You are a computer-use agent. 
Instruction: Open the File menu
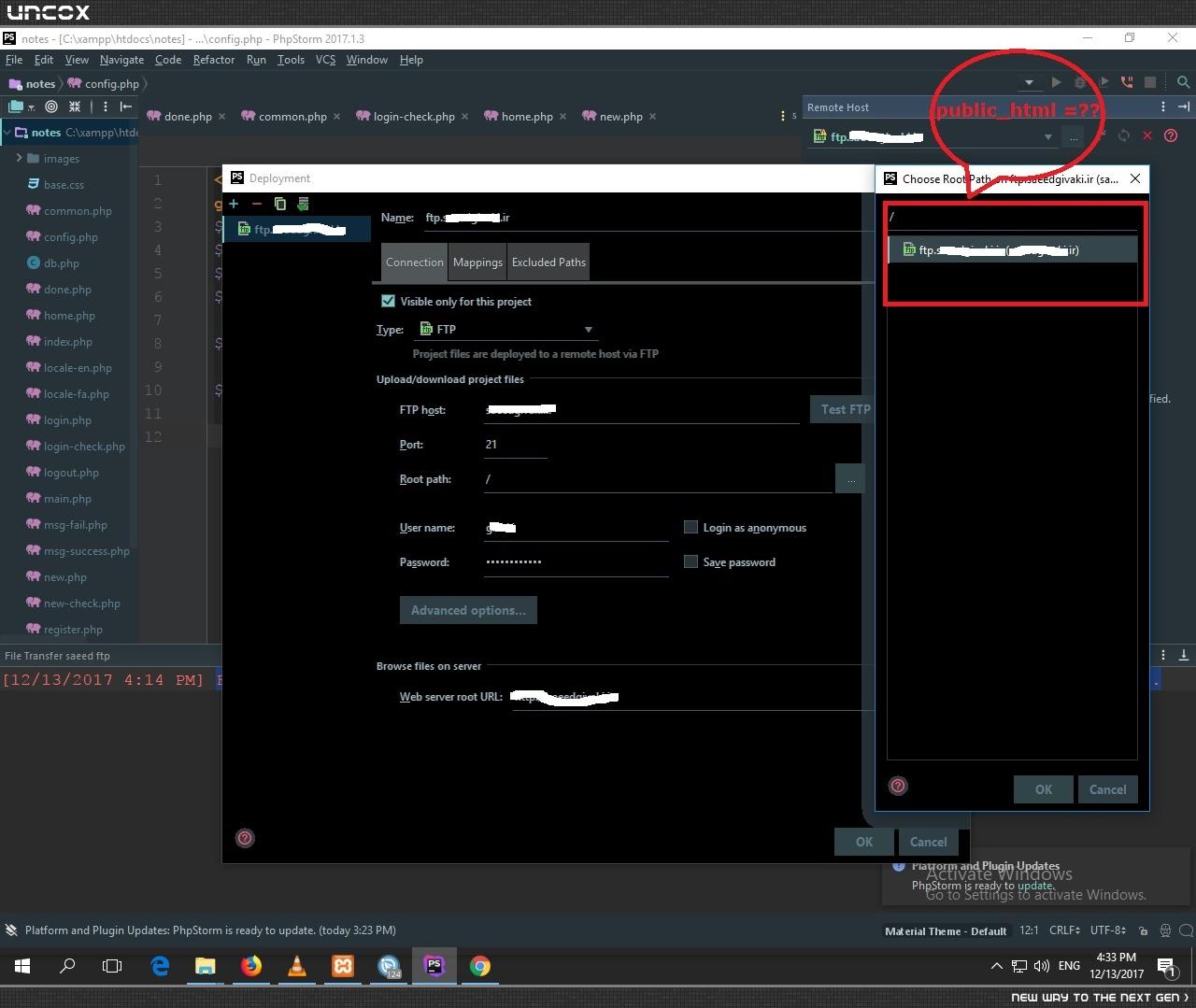coord(14,59)
